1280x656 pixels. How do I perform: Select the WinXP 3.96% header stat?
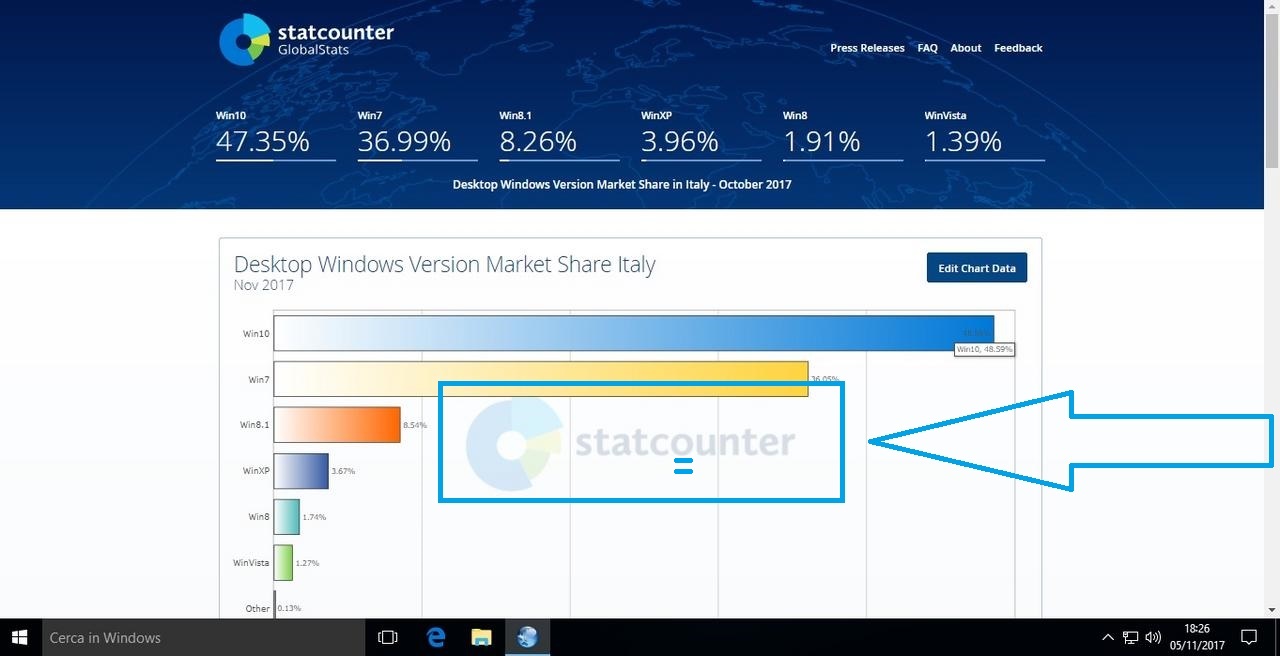click(x=701, y=135)
